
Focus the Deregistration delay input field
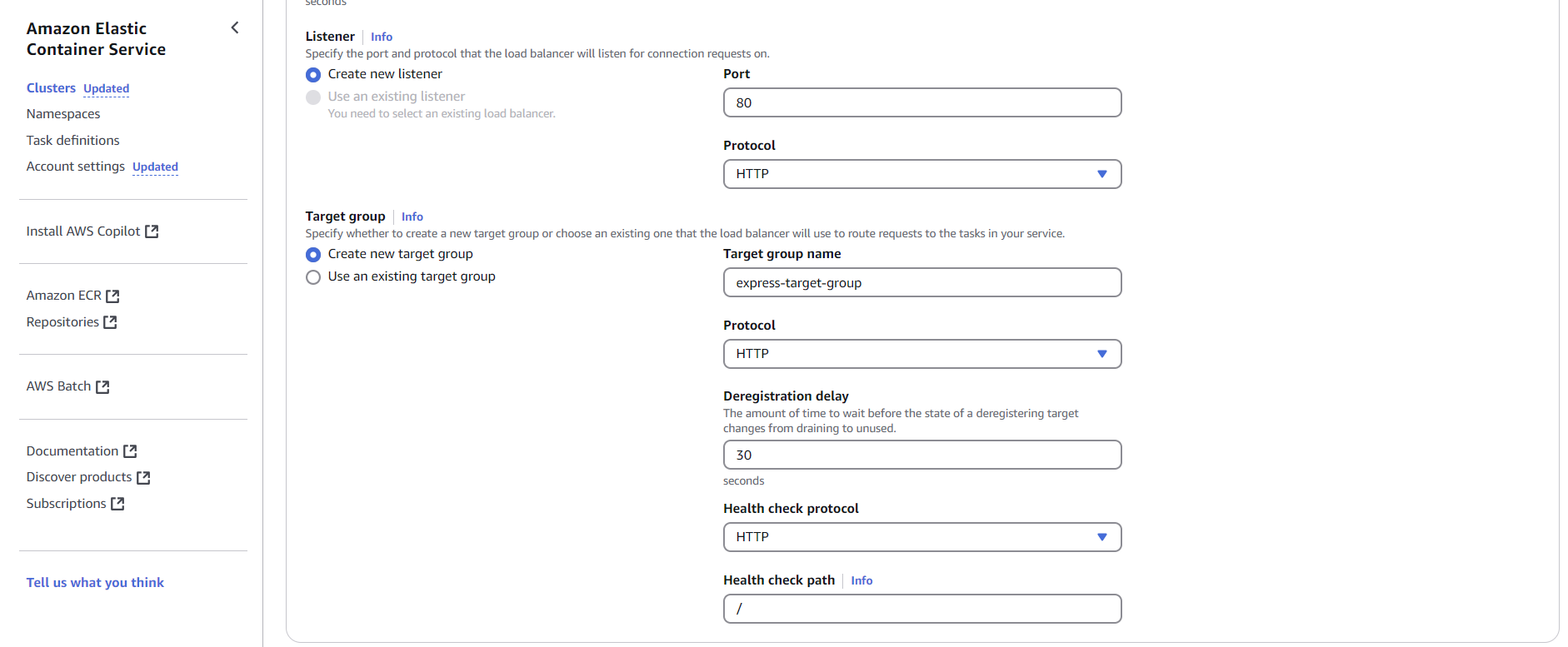click(x=921, y=455)
